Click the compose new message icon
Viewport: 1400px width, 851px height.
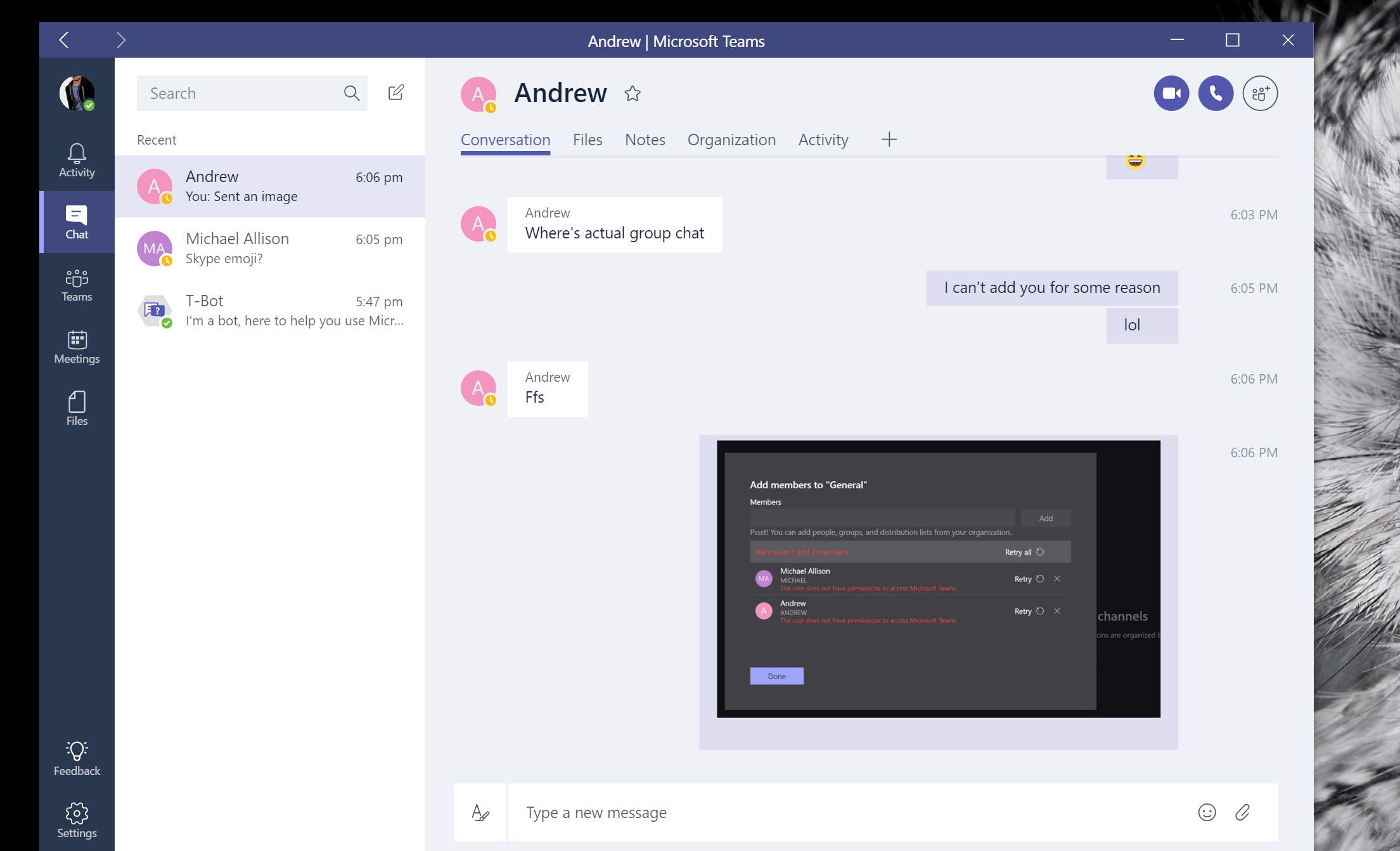396,92
